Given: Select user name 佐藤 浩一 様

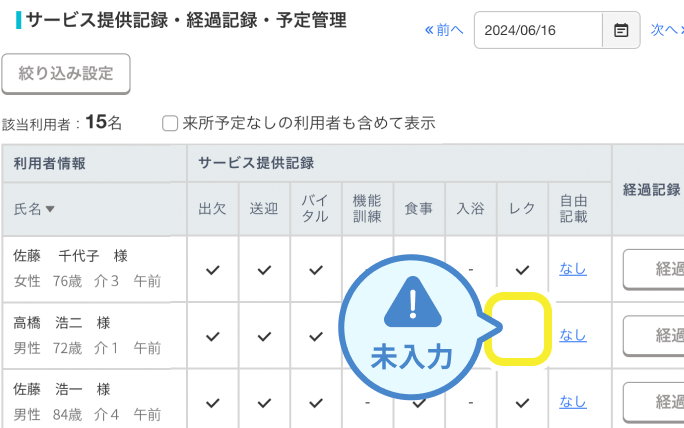Looking at the screenshot, I should [x=62, y=389].
